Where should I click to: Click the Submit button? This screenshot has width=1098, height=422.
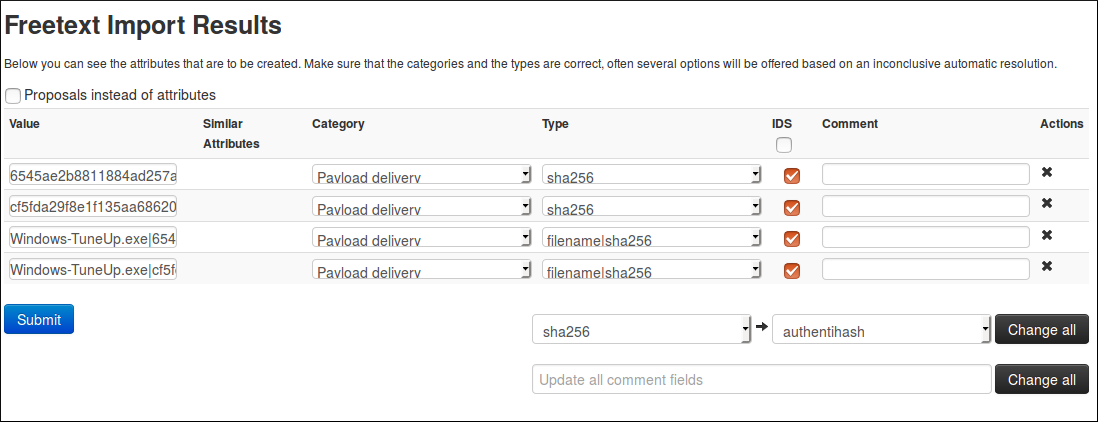pyautogui.click(x=39, y=320)
